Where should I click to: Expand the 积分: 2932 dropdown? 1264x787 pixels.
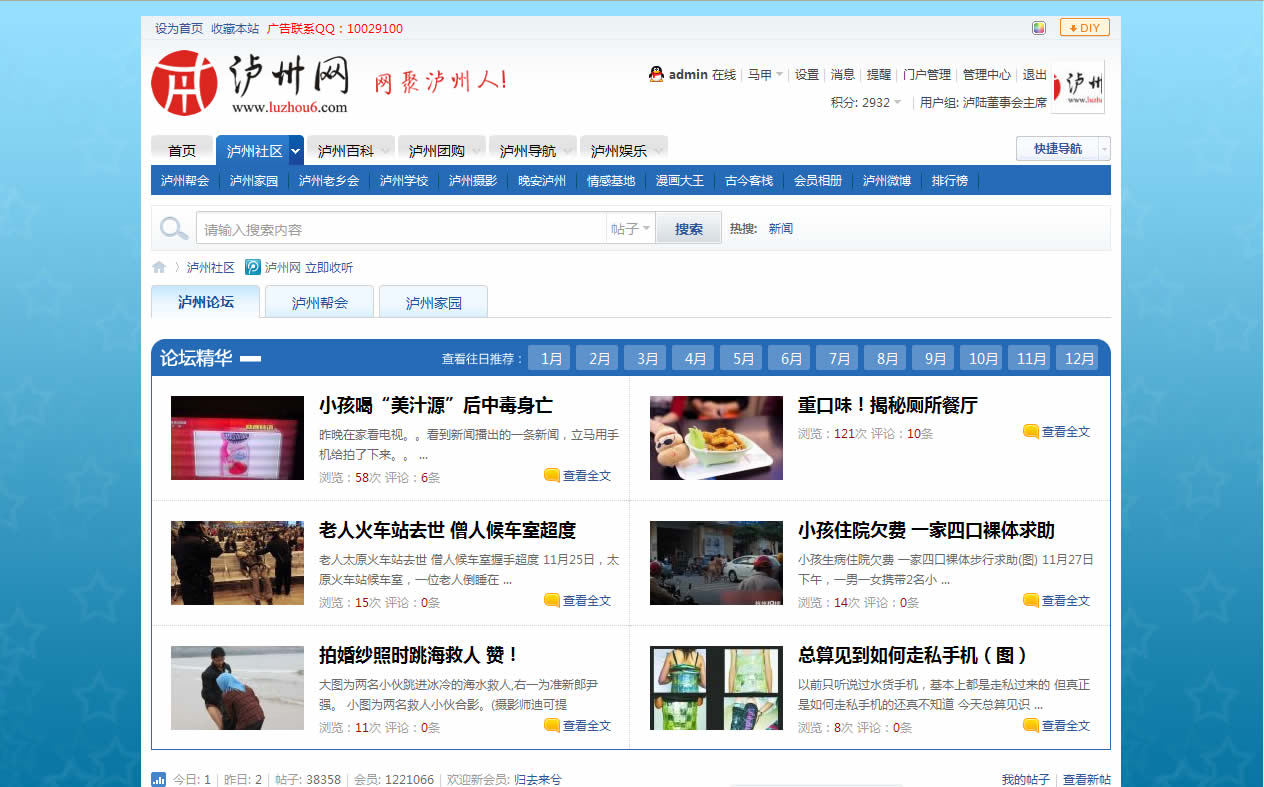[866, 102]
